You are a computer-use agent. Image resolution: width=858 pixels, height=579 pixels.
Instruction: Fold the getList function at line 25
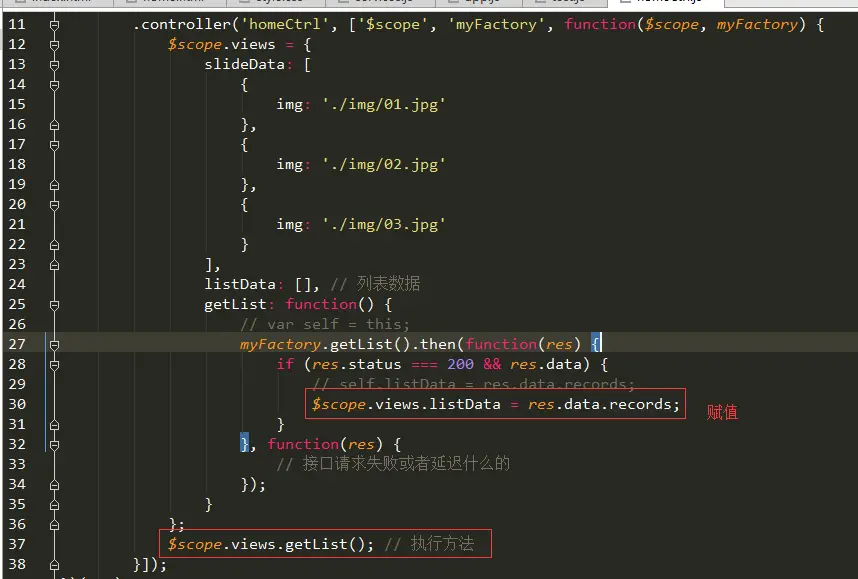pos(54,305)
